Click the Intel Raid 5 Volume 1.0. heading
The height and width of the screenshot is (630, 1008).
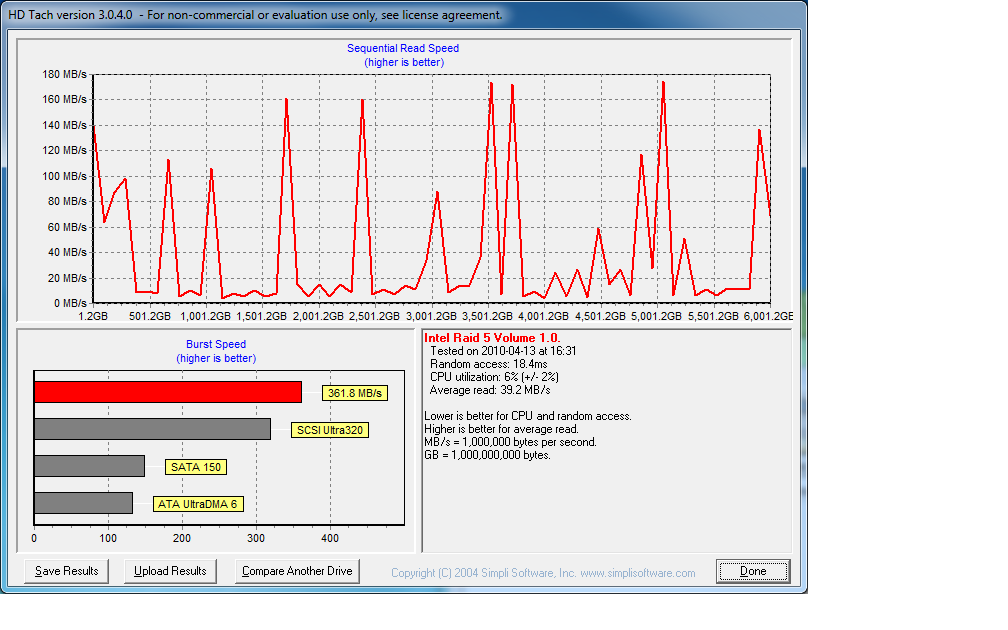click(492, 338)
